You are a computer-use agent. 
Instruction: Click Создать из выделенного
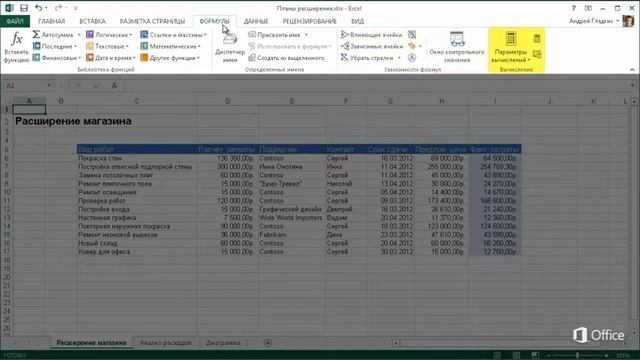pos(287,58)
